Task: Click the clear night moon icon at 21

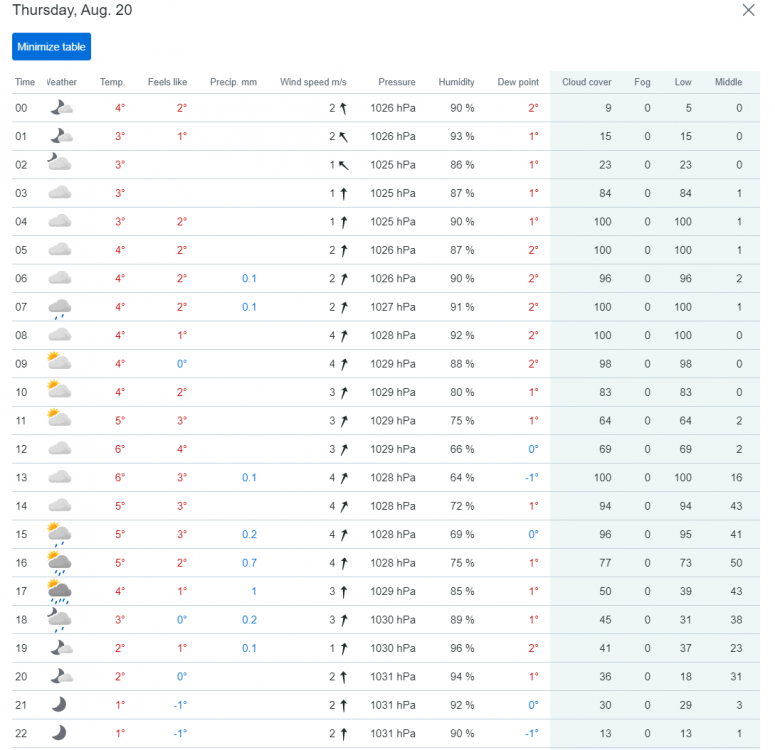Action: (60, 705)
